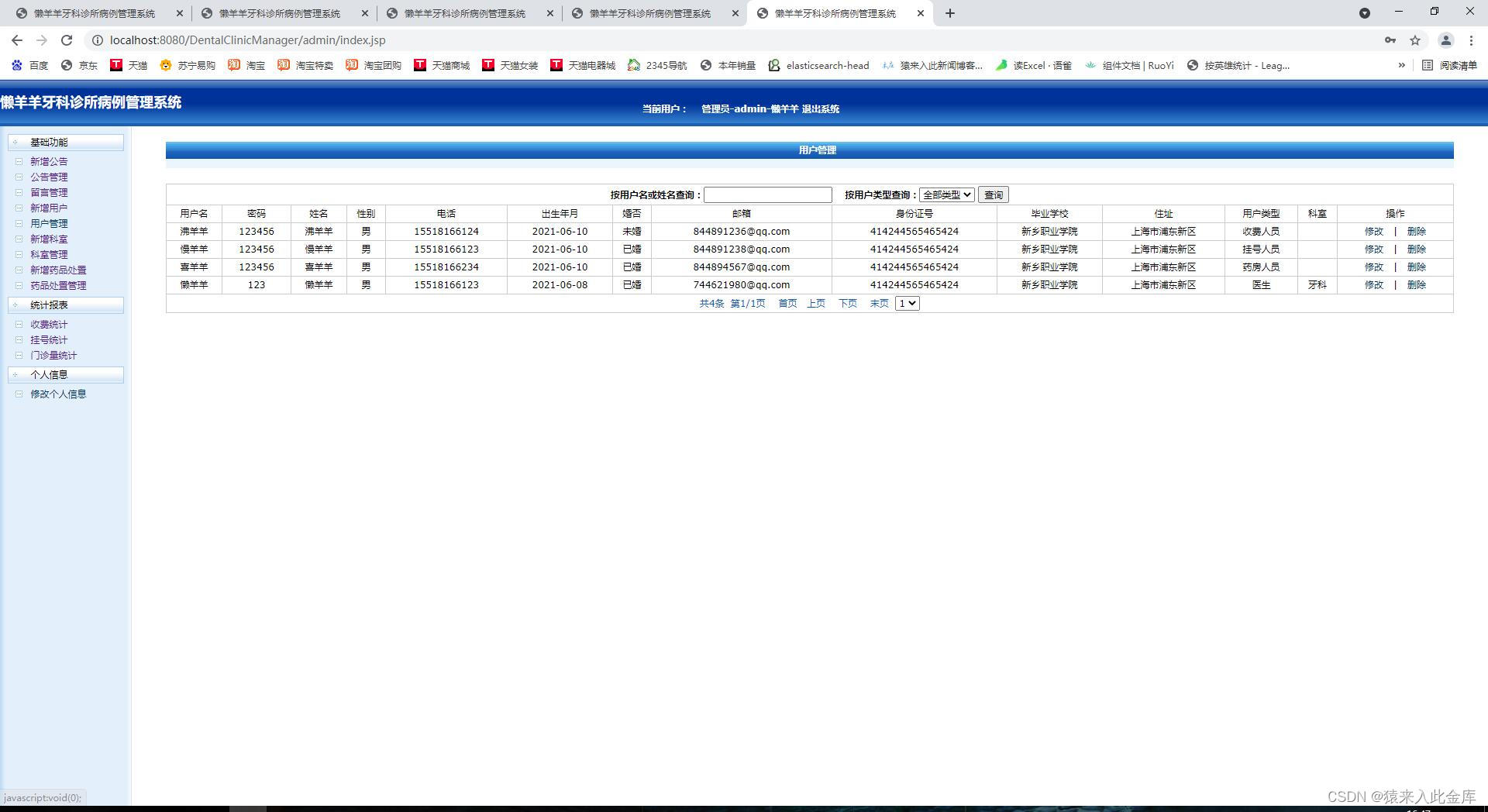Collapse the 统计报表 menu section
Screen dimensions: 1488x812
coord(65,305)
